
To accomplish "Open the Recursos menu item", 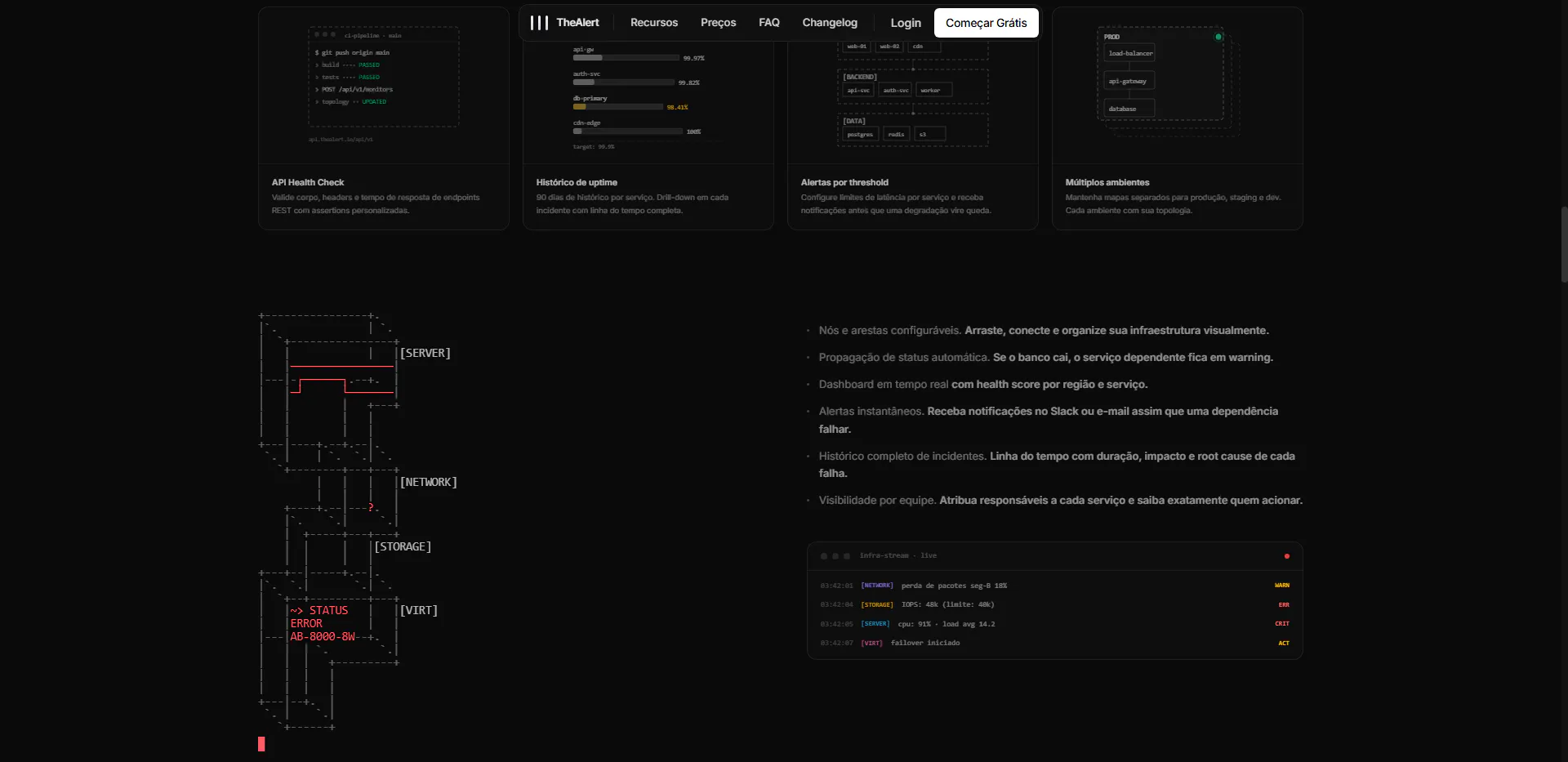I will (654, 23).
